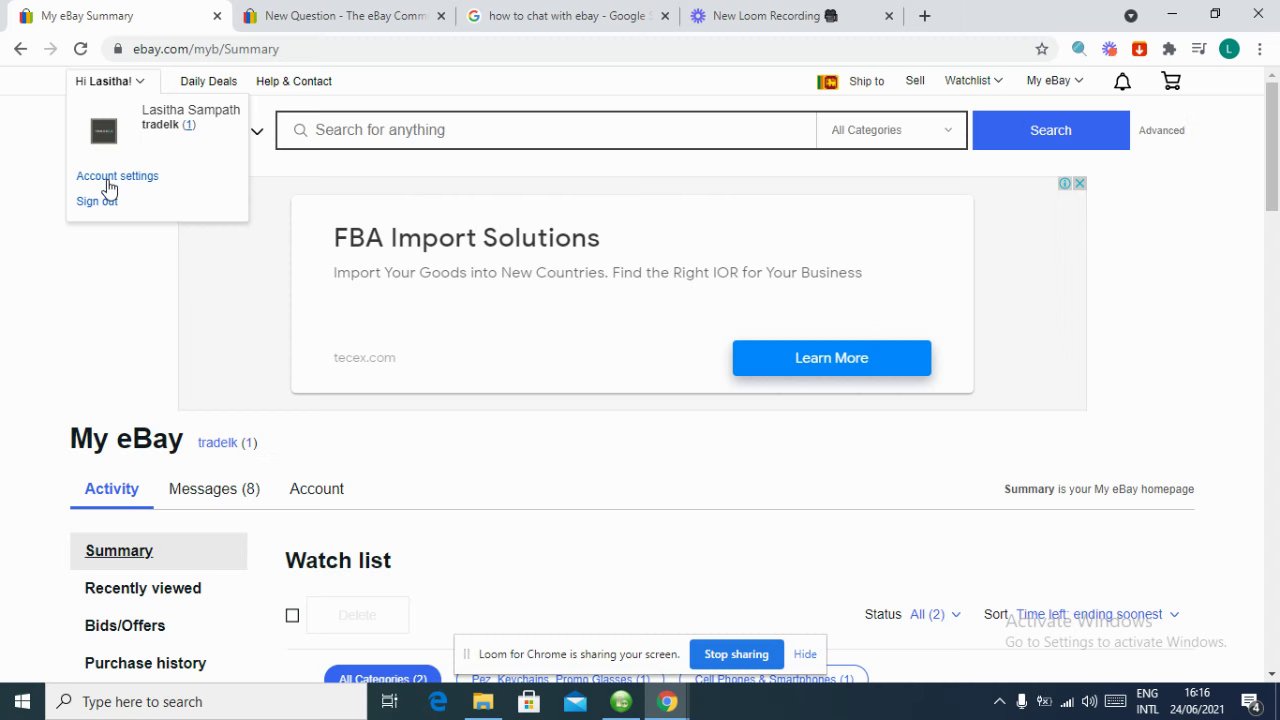1280x720 pixels.
Task: Click Stop sharing button
Action: point(736,654)
